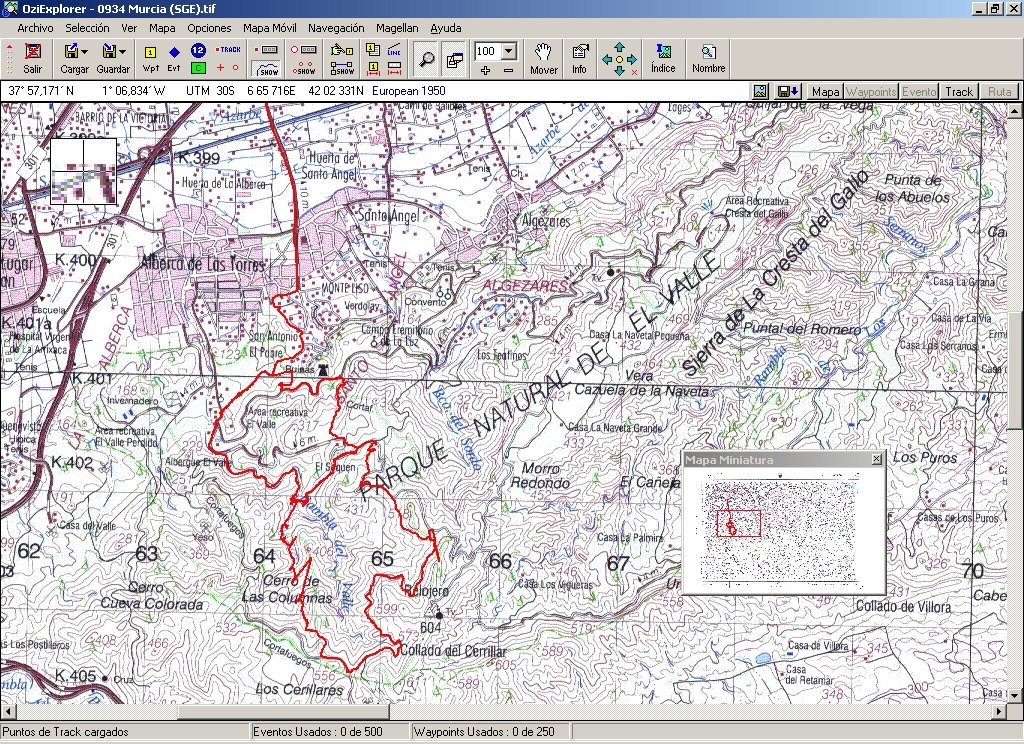Open the Mapa Móvil menu

click(270, 28)
